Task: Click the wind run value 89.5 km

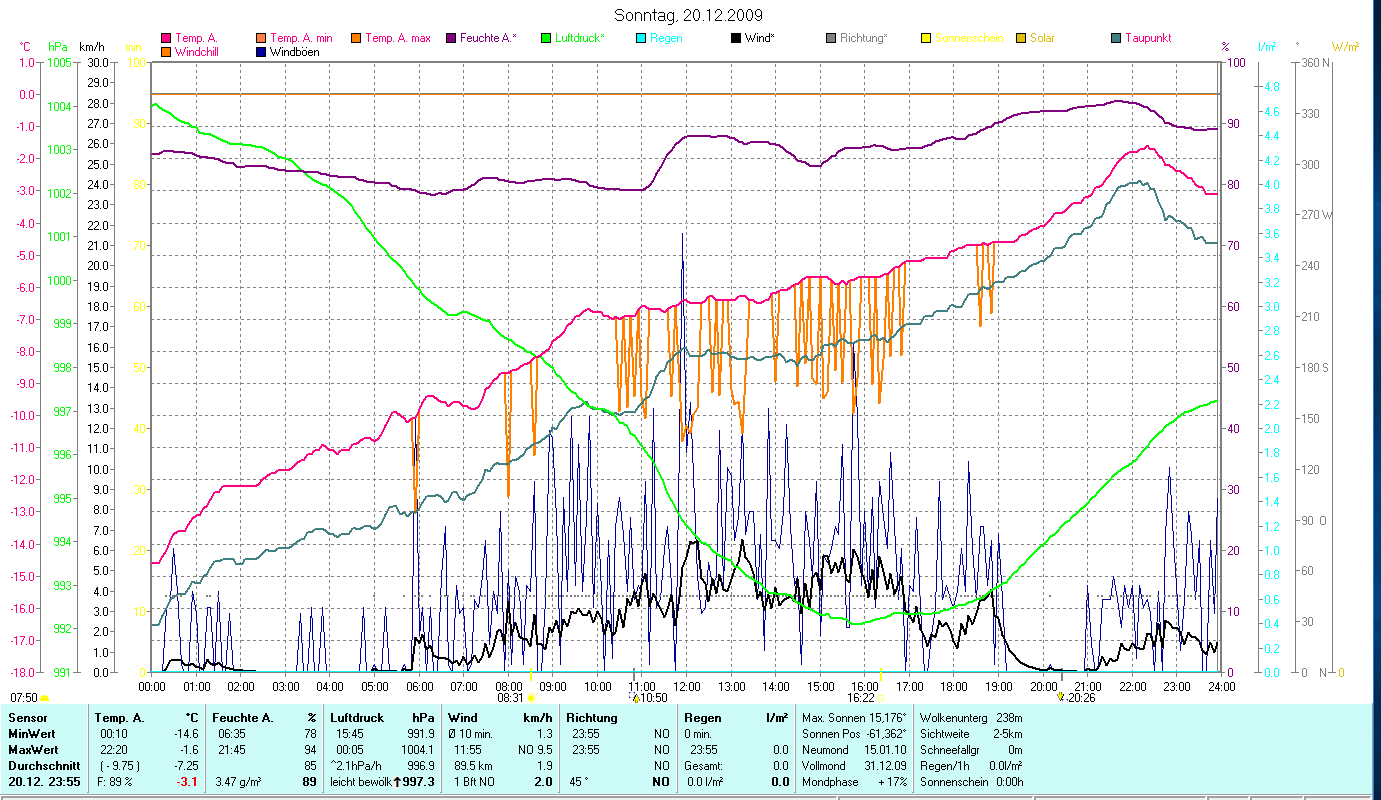Action: [471, 765]
